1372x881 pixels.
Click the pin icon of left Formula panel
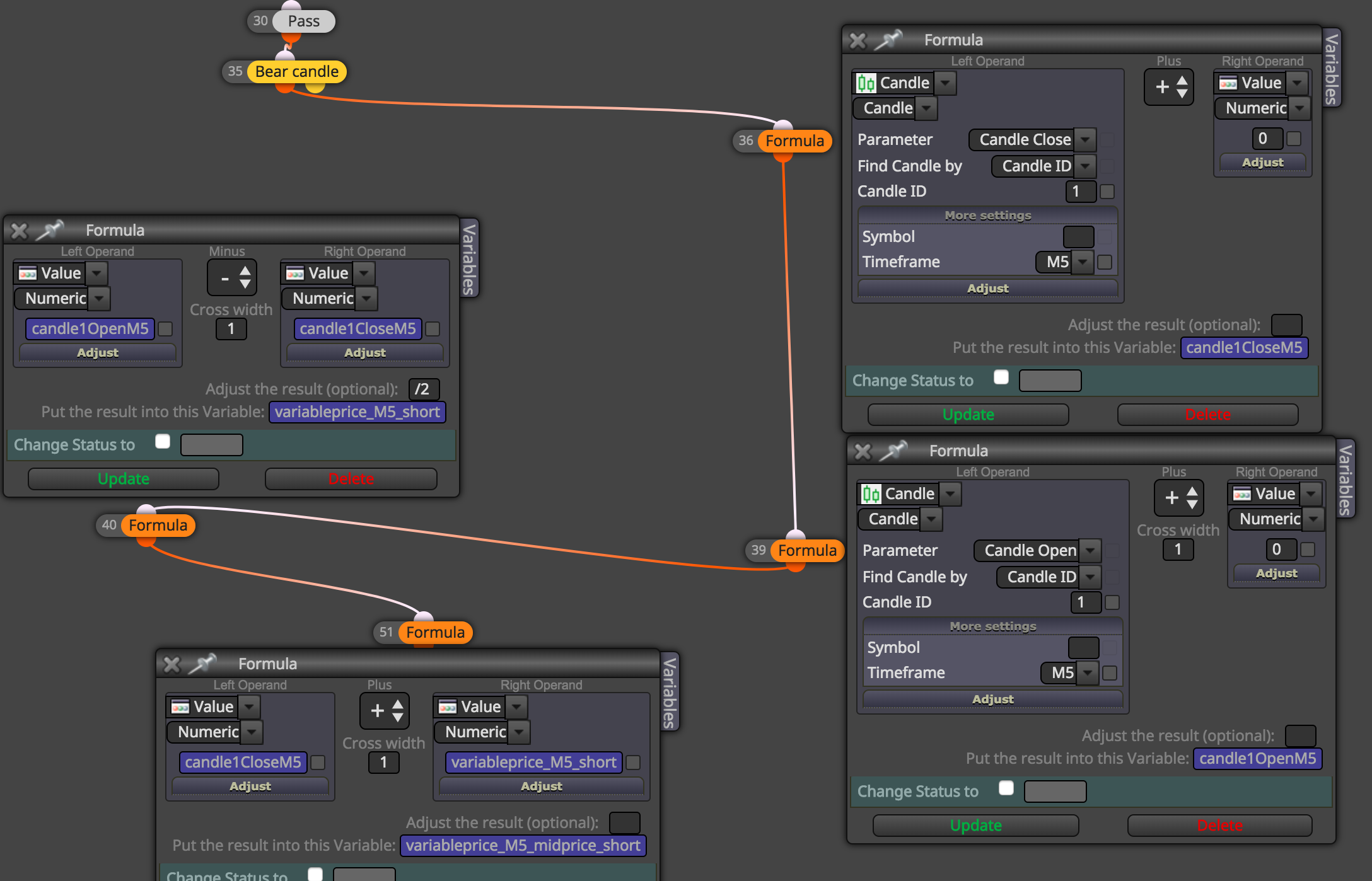(x=50, y=230)
